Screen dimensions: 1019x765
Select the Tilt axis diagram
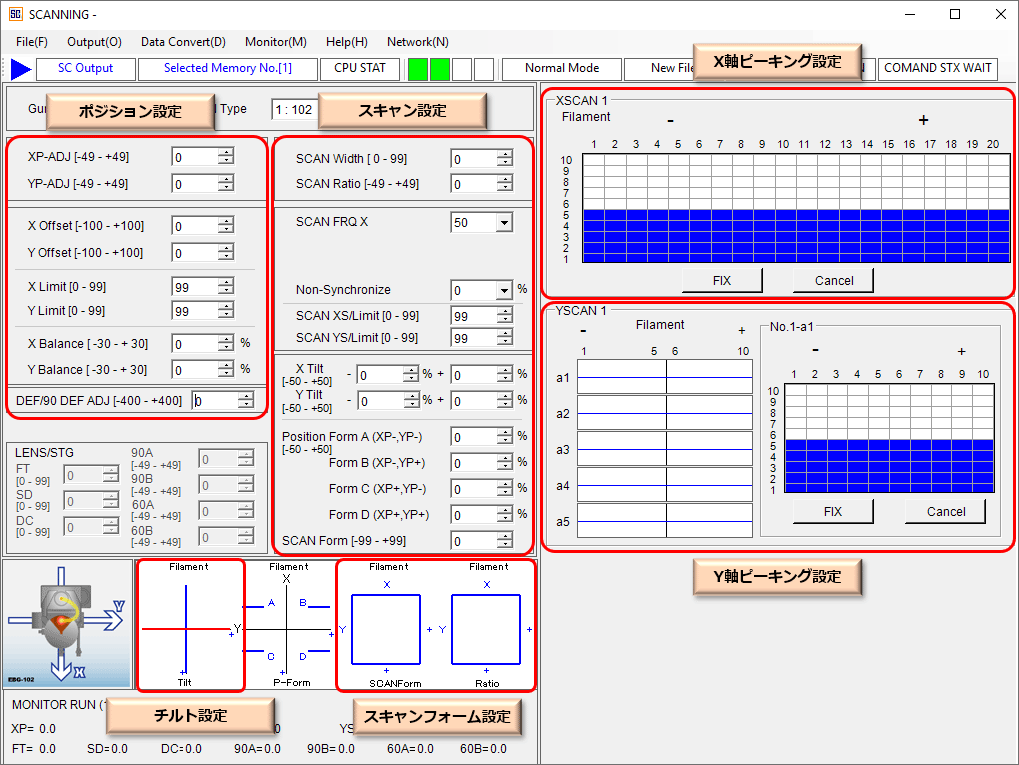186,628
